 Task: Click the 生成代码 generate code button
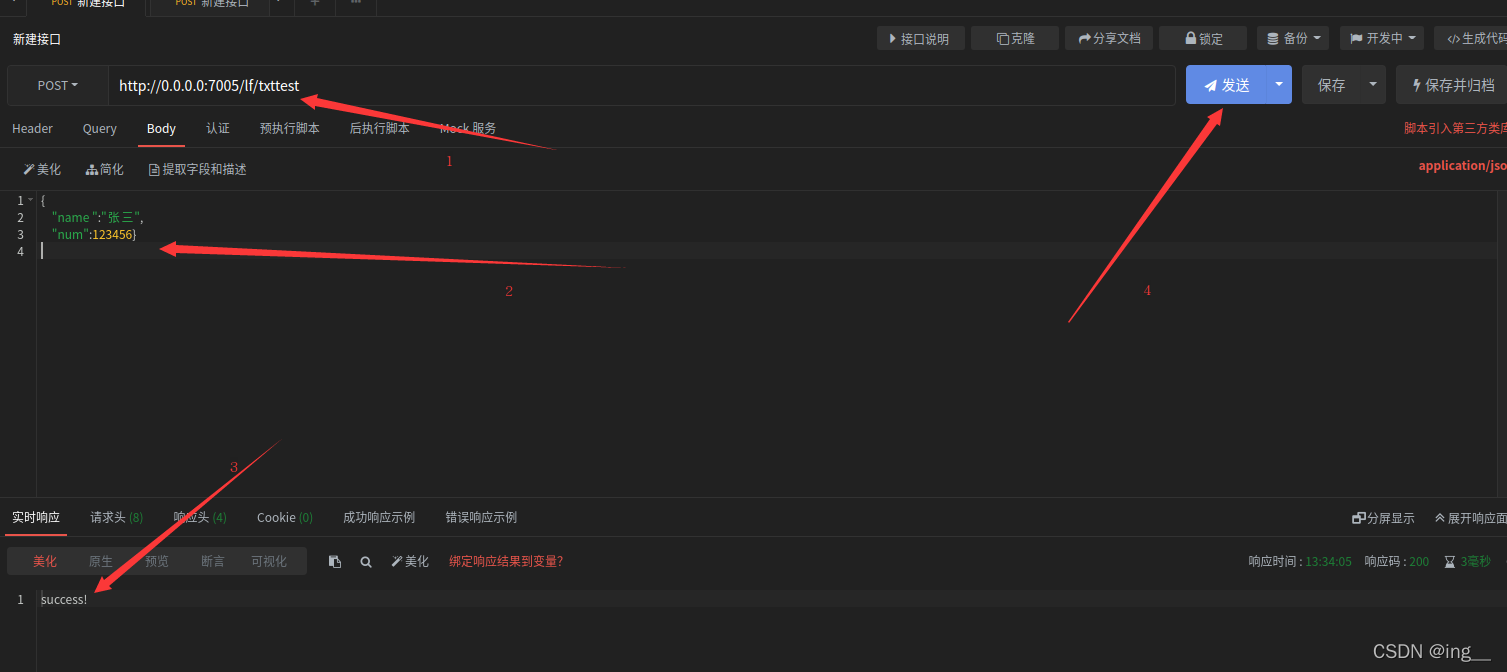point(1471,38)
